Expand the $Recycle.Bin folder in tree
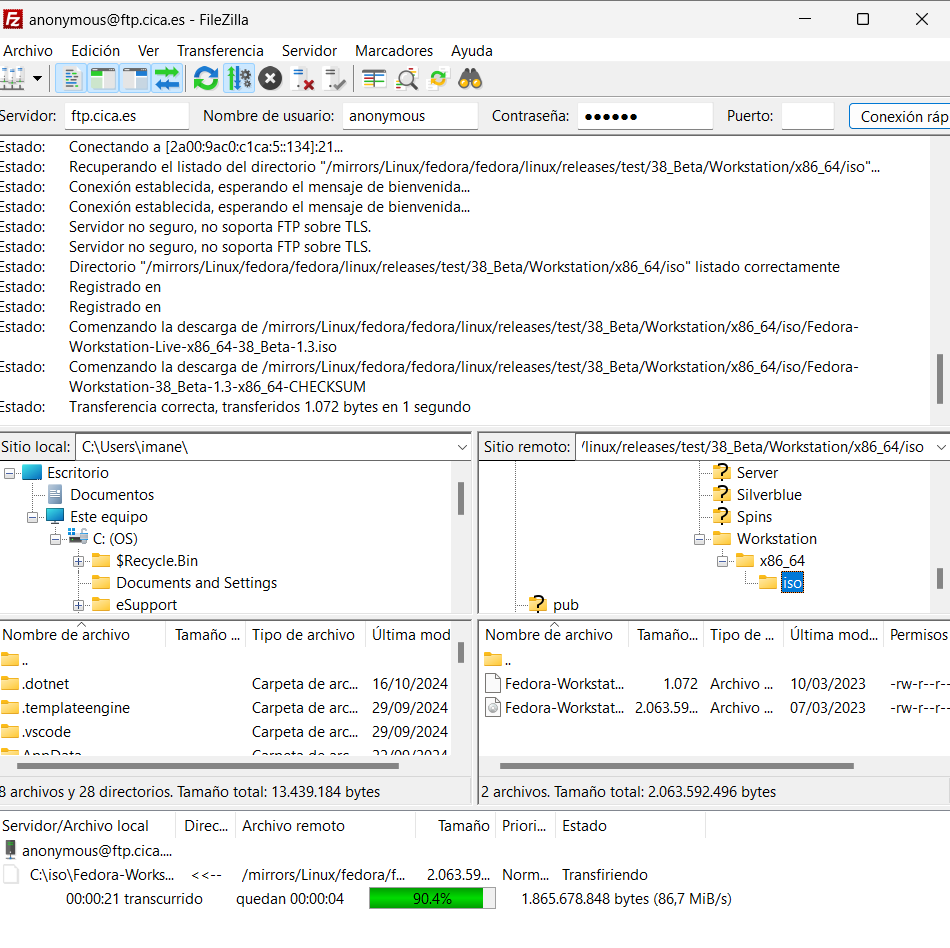The height and width of the screenshot is (948, 950). click(78, 561)
